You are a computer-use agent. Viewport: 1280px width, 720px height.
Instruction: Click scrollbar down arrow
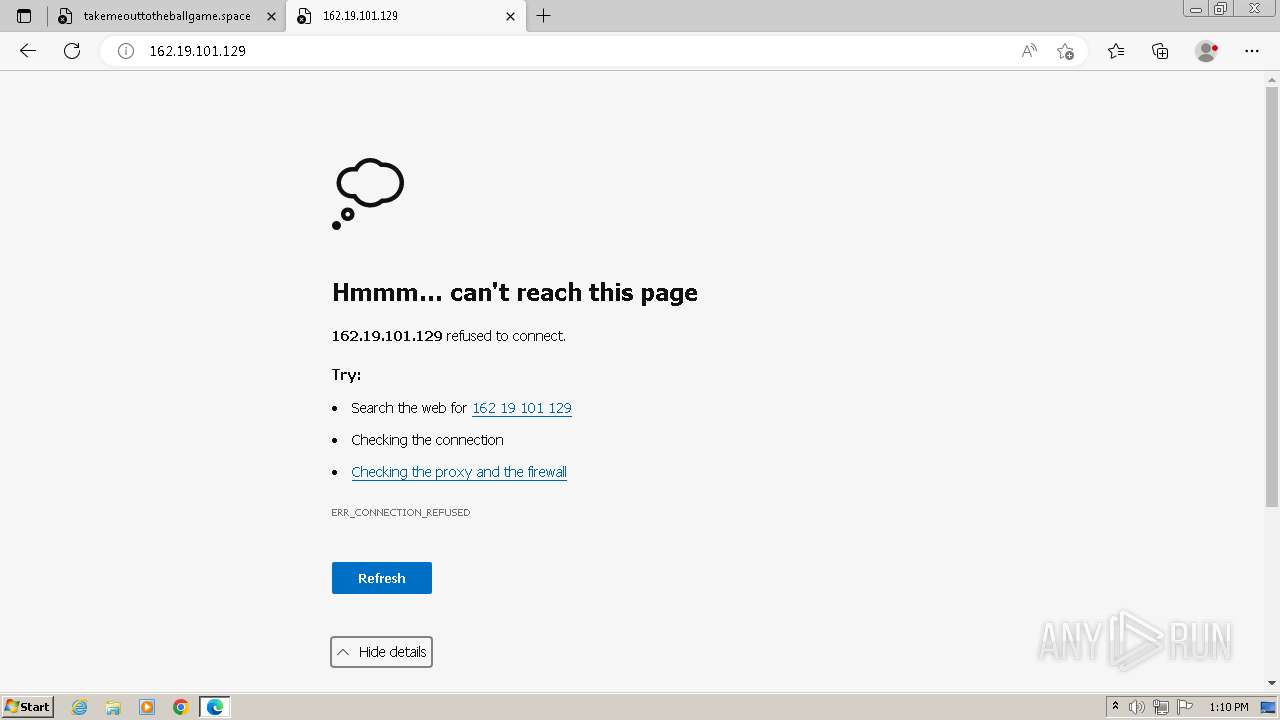[x=1272, y=683]
